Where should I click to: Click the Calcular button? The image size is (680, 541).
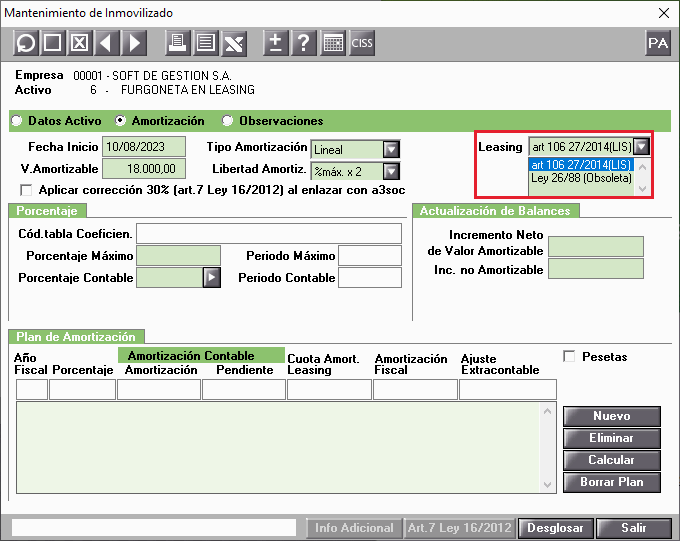tap(612, 460)
